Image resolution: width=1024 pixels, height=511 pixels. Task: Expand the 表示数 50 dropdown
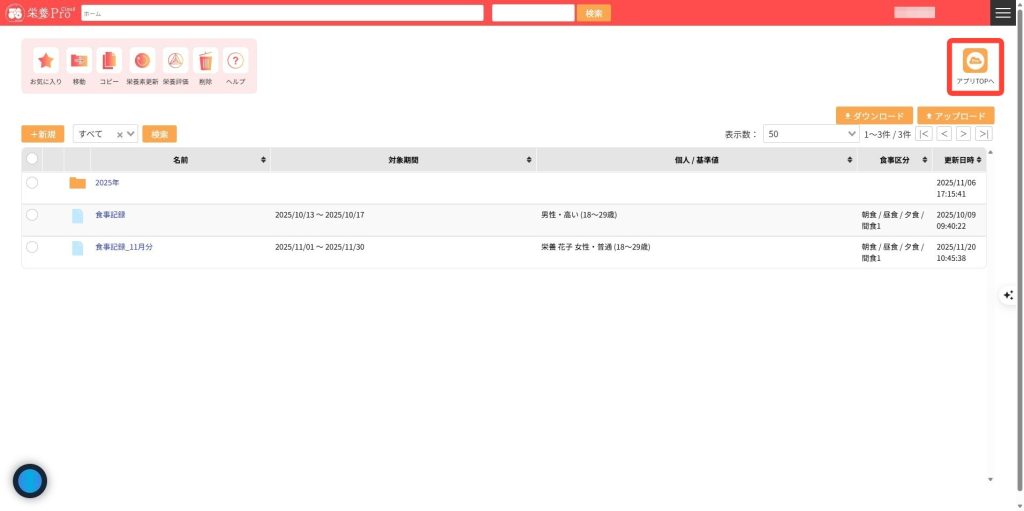click(x=811, y=134)
